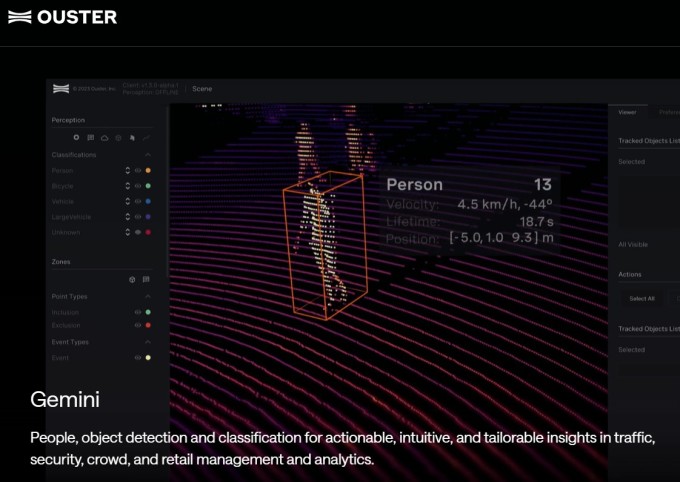Click the blue Vehicle color swatch
This screenshot has width=680, height=482.
pyautogui.click(x=148, y=201)
